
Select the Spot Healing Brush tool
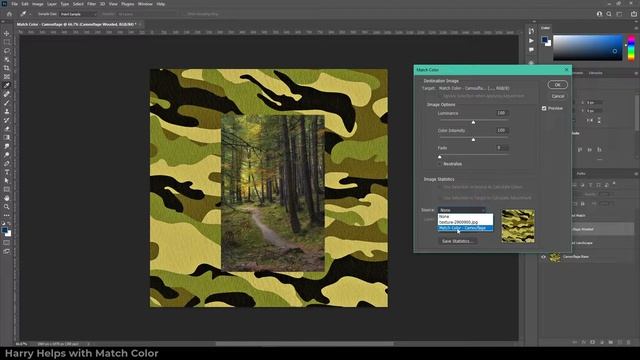point(7,94)
